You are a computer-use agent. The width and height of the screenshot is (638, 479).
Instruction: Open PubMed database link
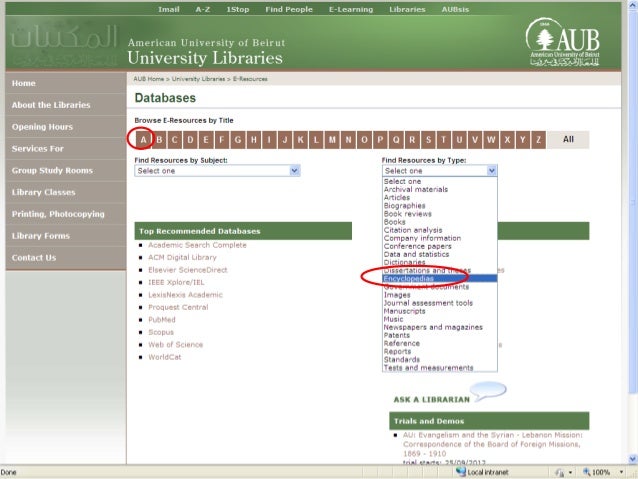click(162, 319)
